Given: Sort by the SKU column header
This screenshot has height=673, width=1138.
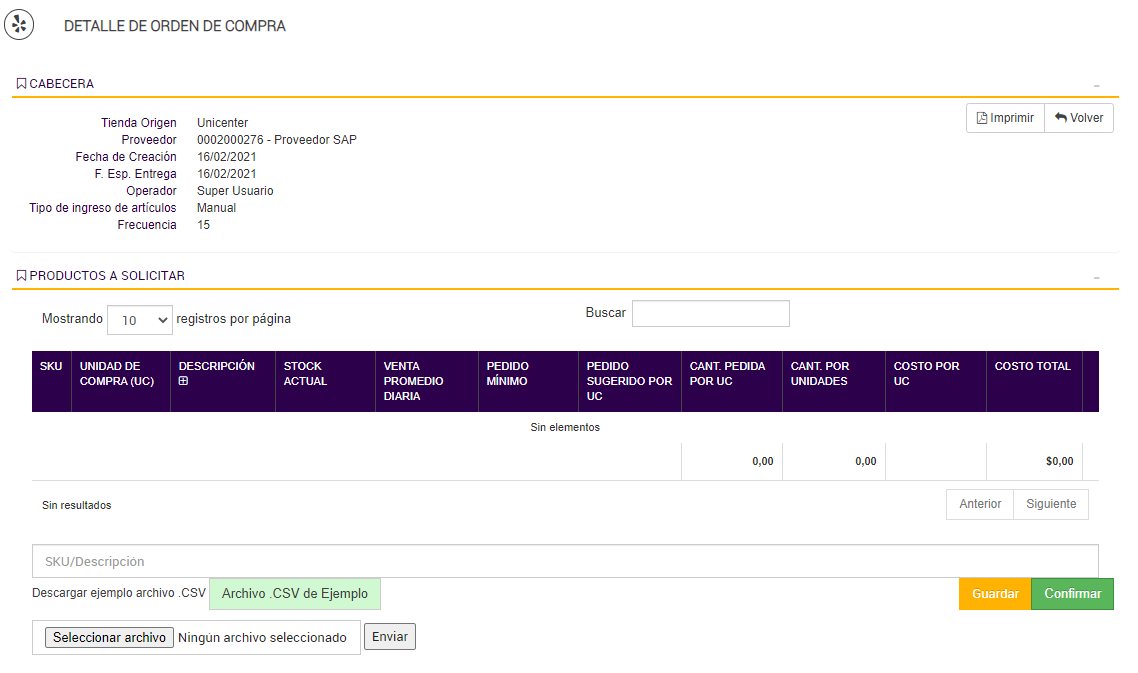Looking at the screenshot, I should tap(51, 367).
